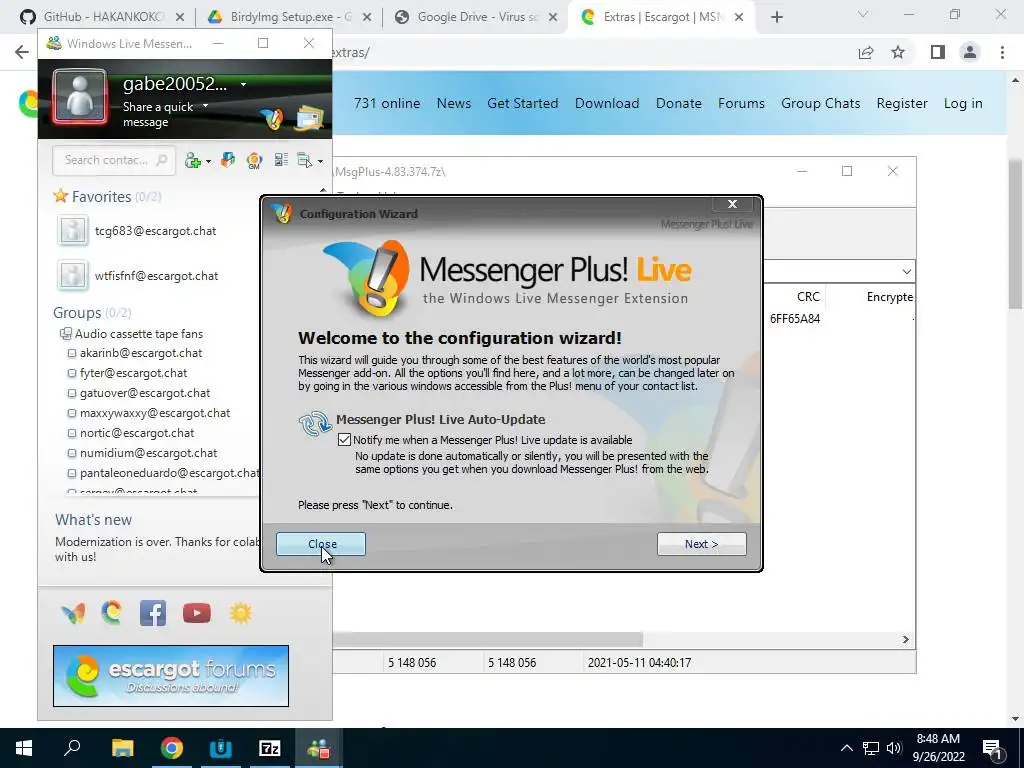Select nortic@escargot.chat in the group list

[137, 433]
